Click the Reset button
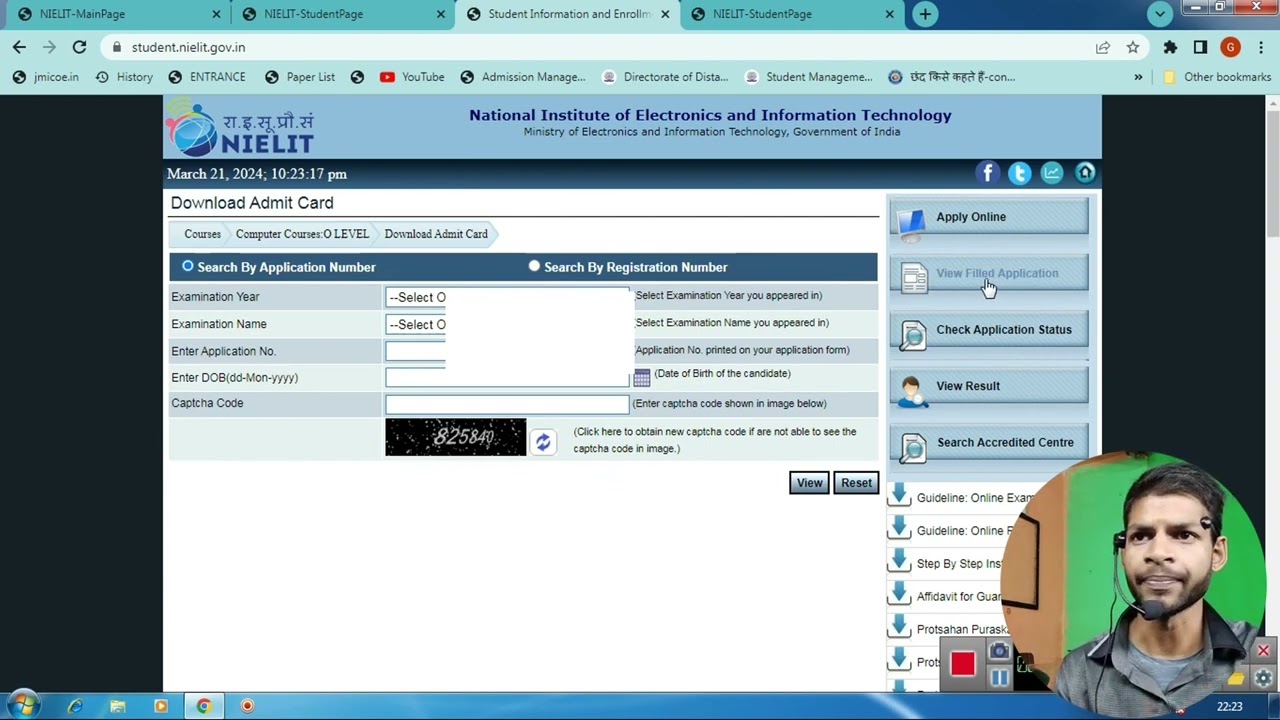This screenshot has height=720, width=1280. point(856,483)
